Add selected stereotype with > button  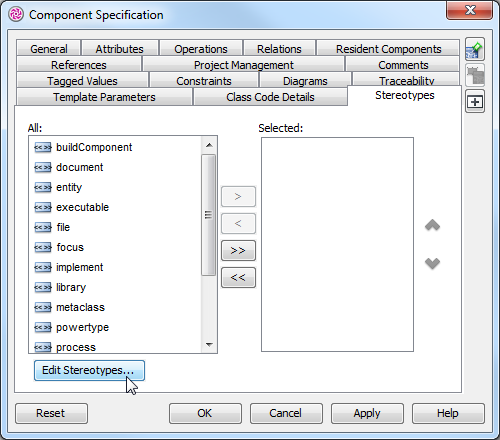(x=238, y=196)
